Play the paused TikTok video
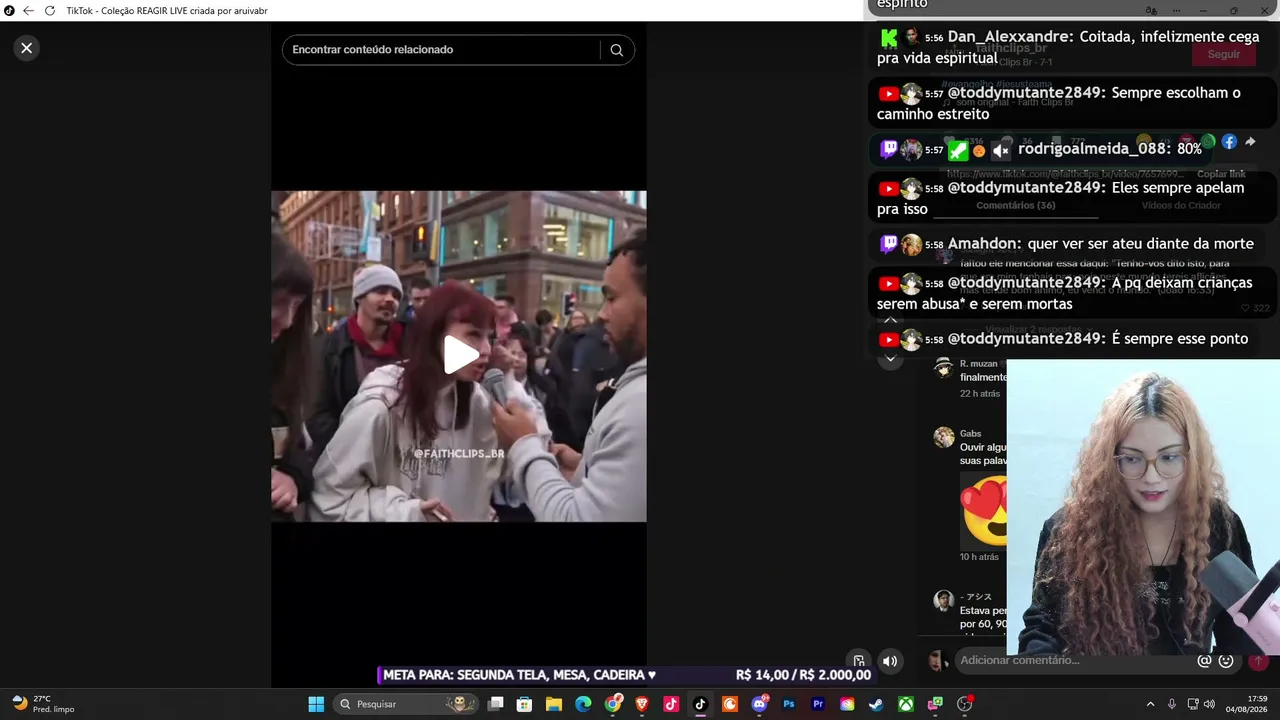The image size is (1280, 720). click(459, 355)
